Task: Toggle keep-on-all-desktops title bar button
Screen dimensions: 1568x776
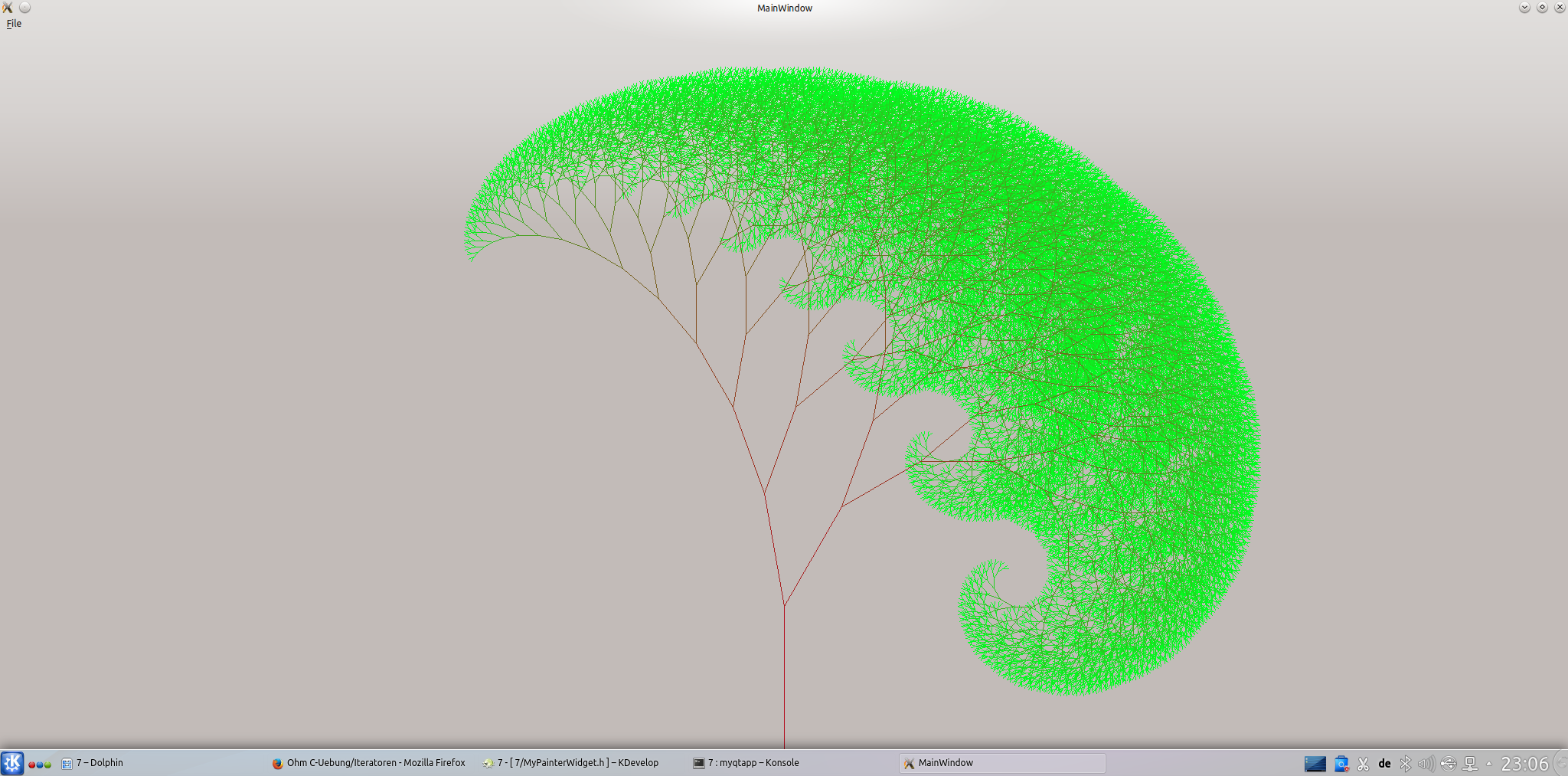Action: point(24,8)
